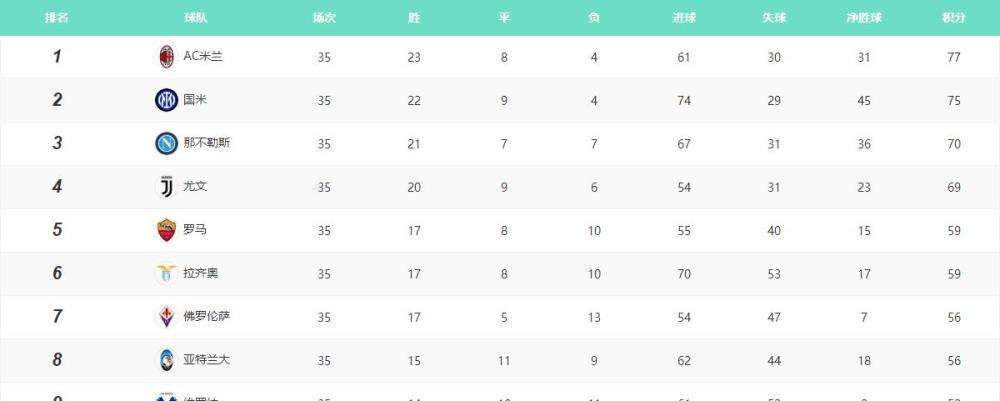
Task: Select the 尤文 team name
Action: click(x=195, y=186)
